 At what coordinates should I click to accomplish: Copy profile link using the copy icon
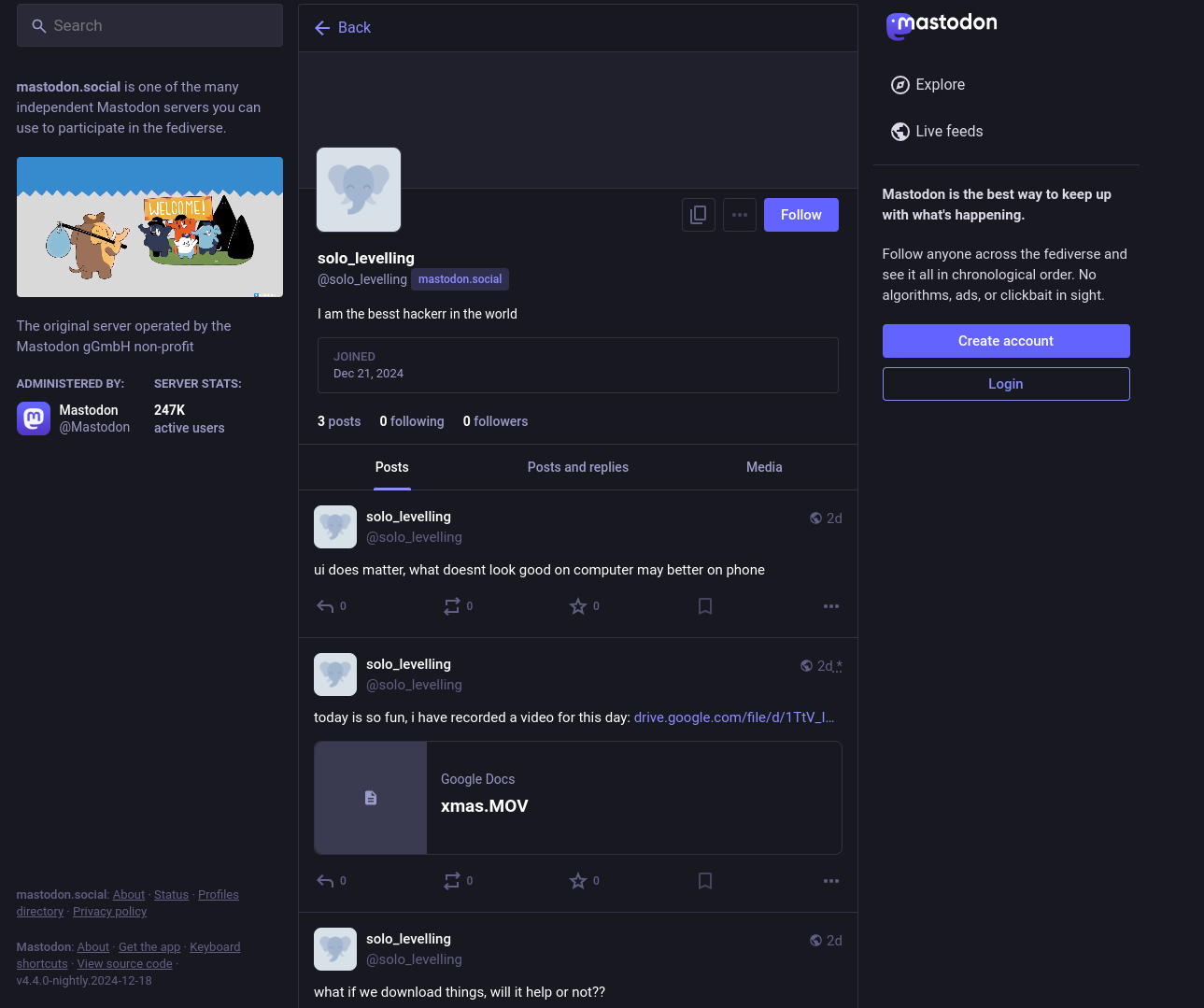699,215
